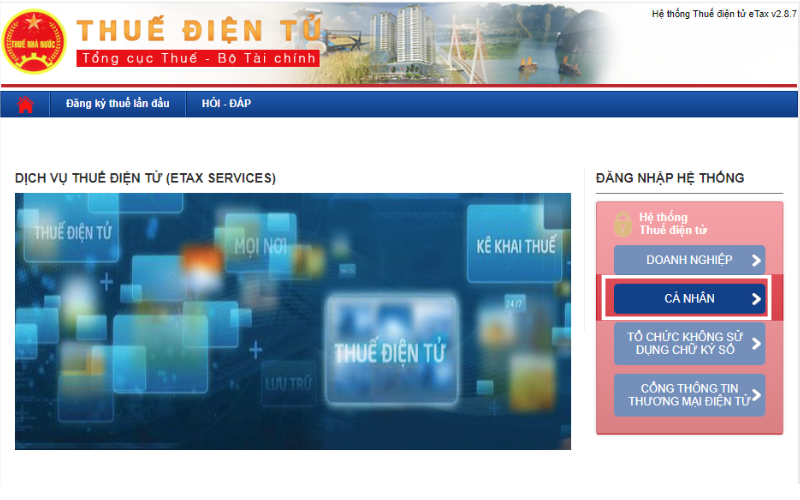The image size is (800, 500).
Task: Open the HỎI - ĐÁP menu item
Action: tap(226, 104)
